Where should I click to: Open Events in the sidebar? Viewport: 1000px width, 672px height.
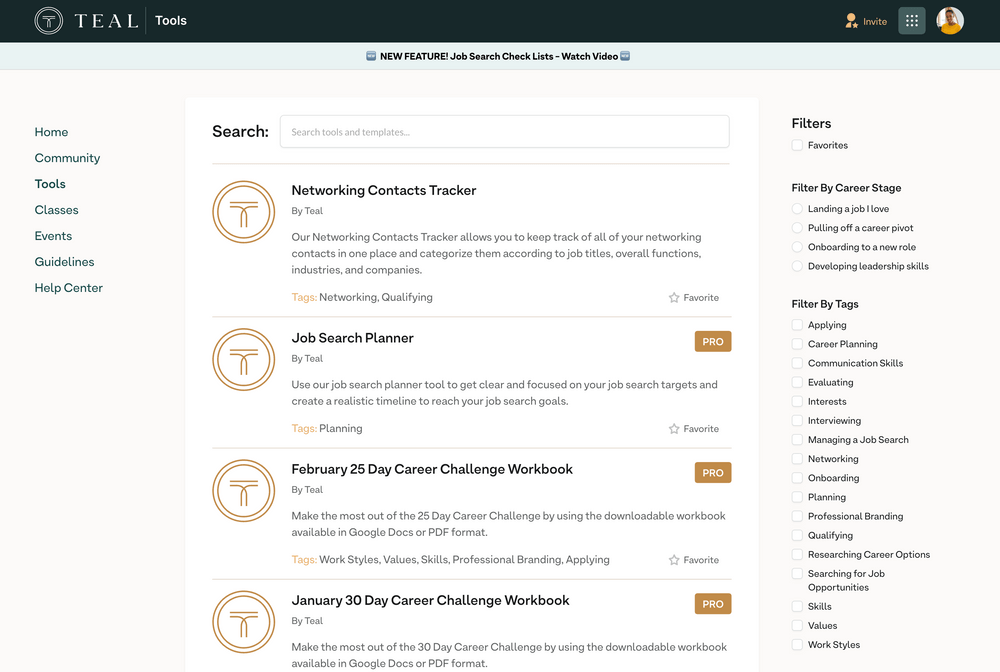(x=53, y=236)
